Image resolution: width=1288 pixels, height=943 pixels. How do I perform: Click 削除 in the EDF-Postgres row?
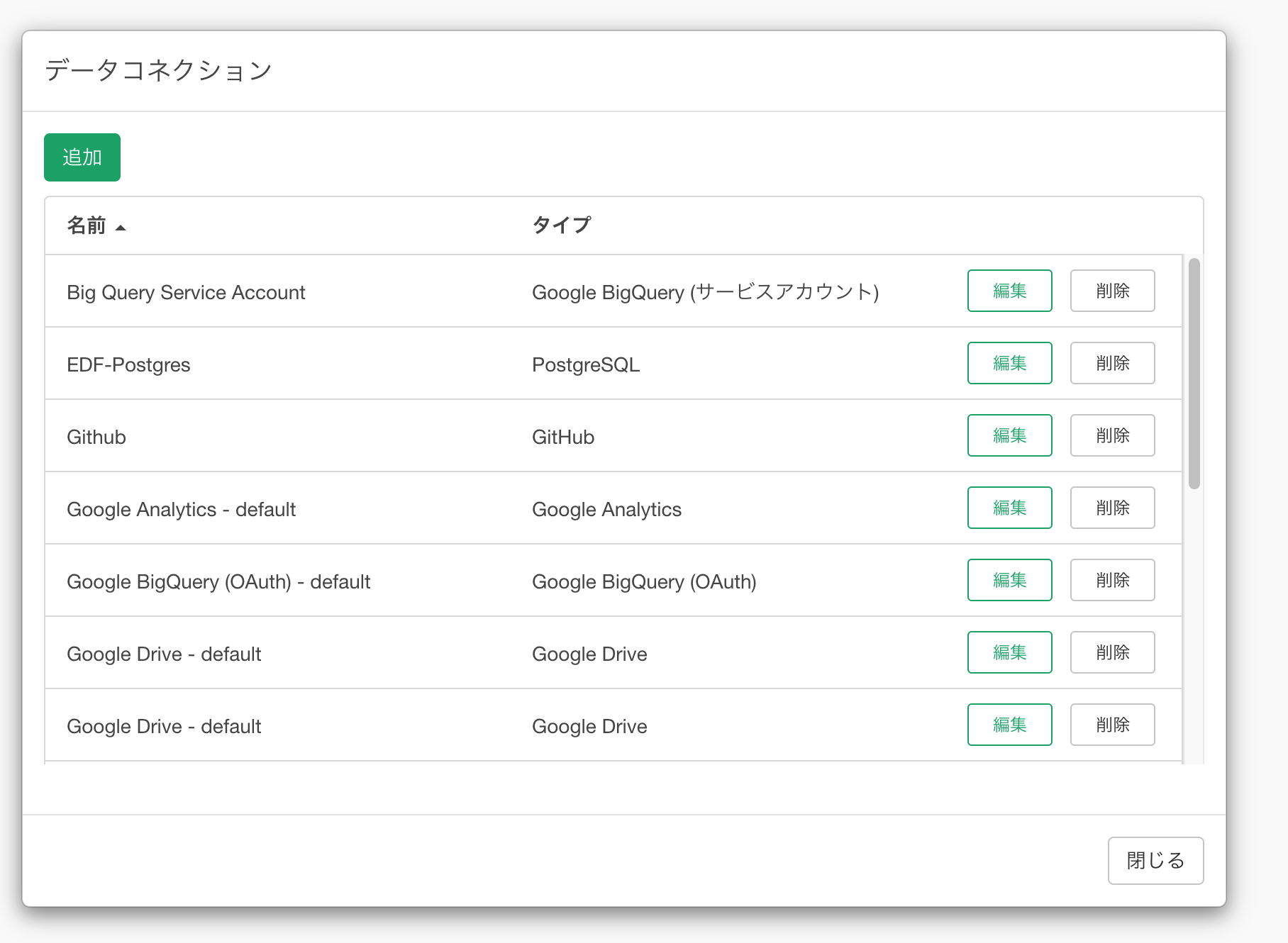coord(1112,363)
